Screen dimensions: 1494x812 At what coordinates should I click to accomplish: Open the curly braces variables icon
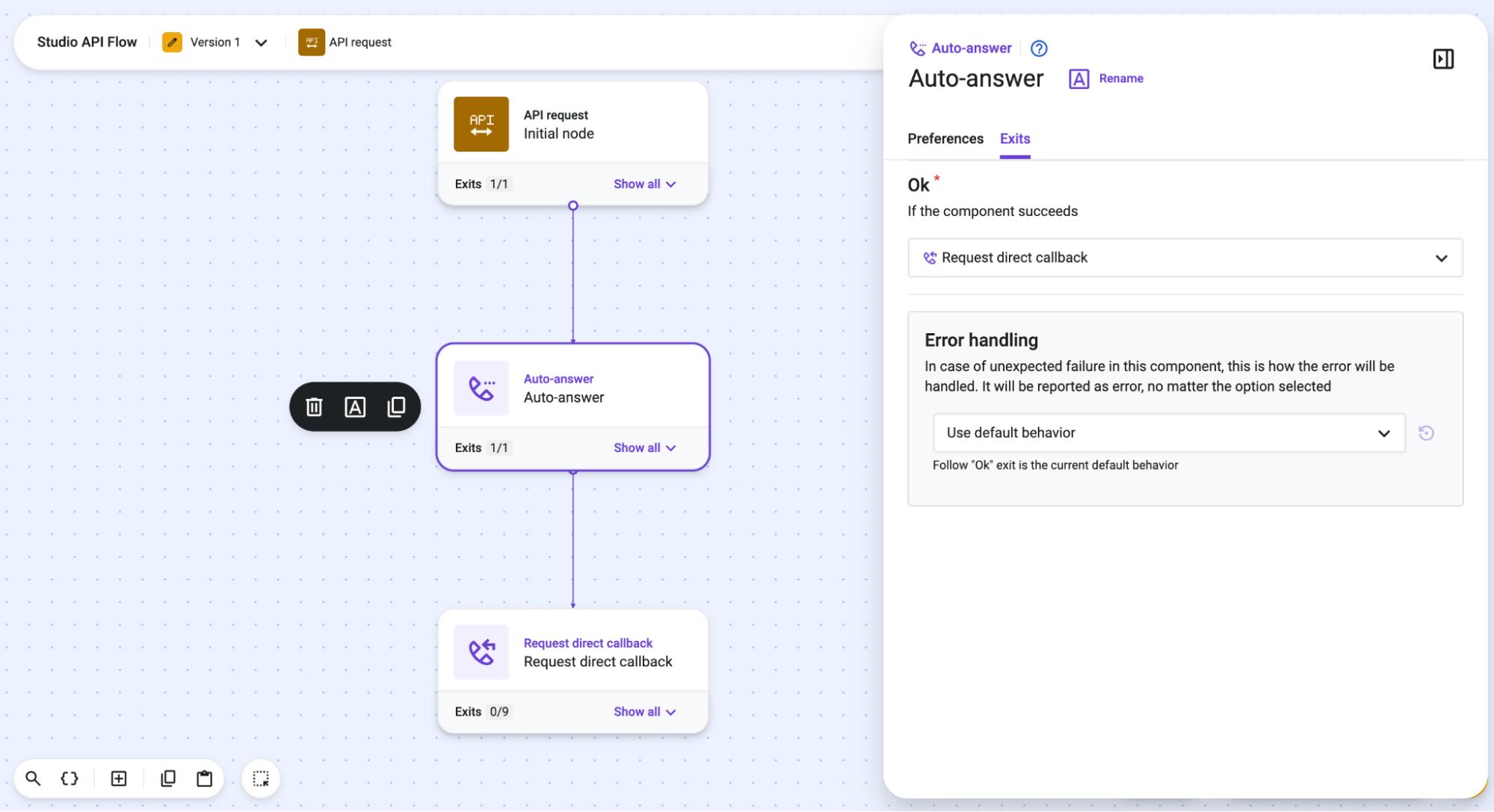[x=70, y=778]
